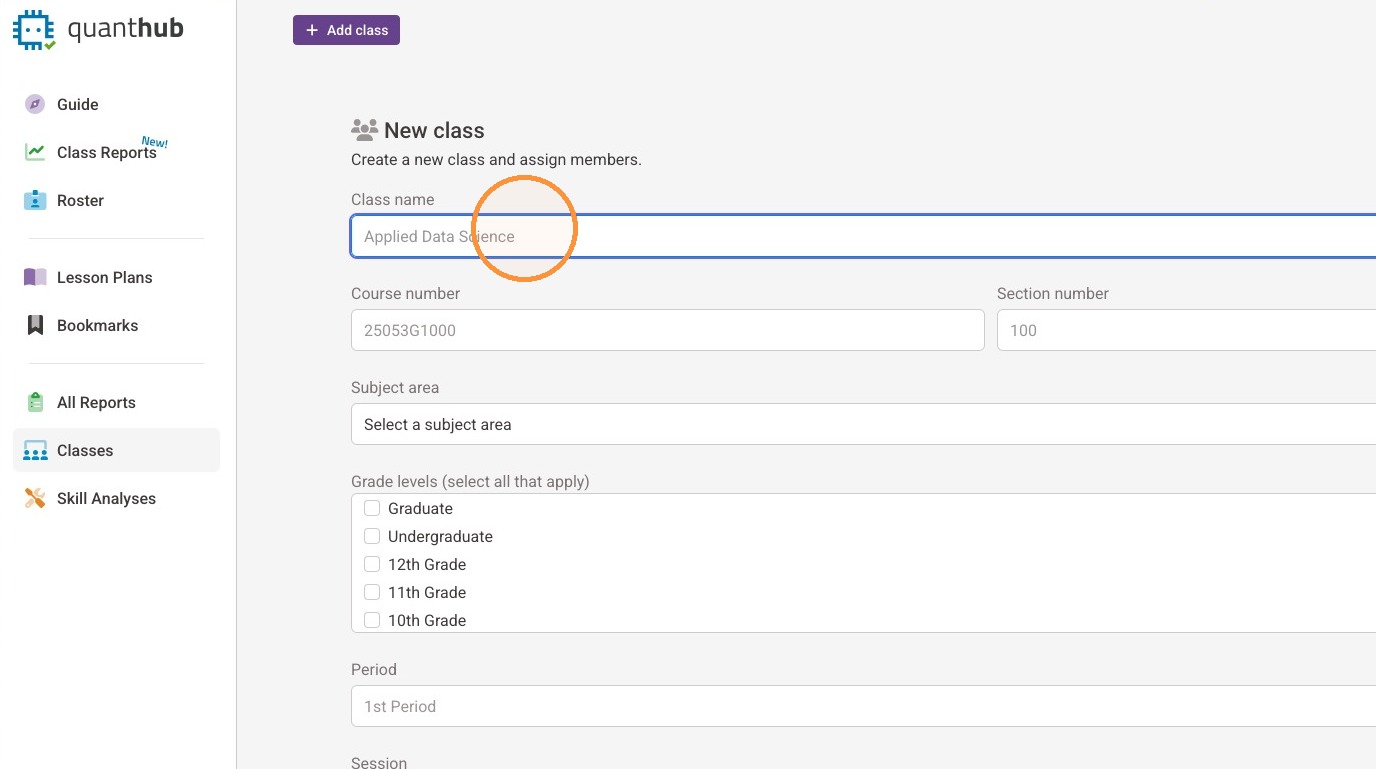
Task: Check the Undergraduate grade level
Action: [372, 536]
